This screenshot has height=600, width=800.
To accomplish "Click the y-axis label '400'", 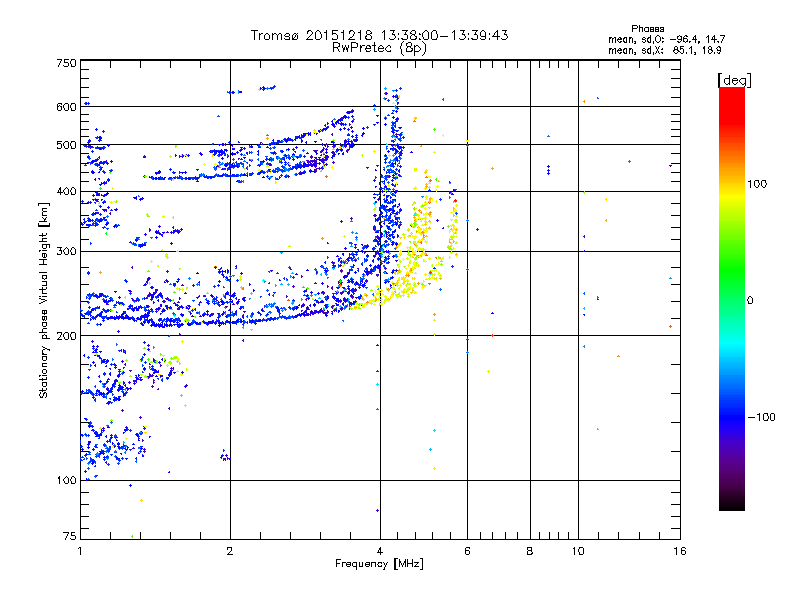I will [x=66, y=191].
